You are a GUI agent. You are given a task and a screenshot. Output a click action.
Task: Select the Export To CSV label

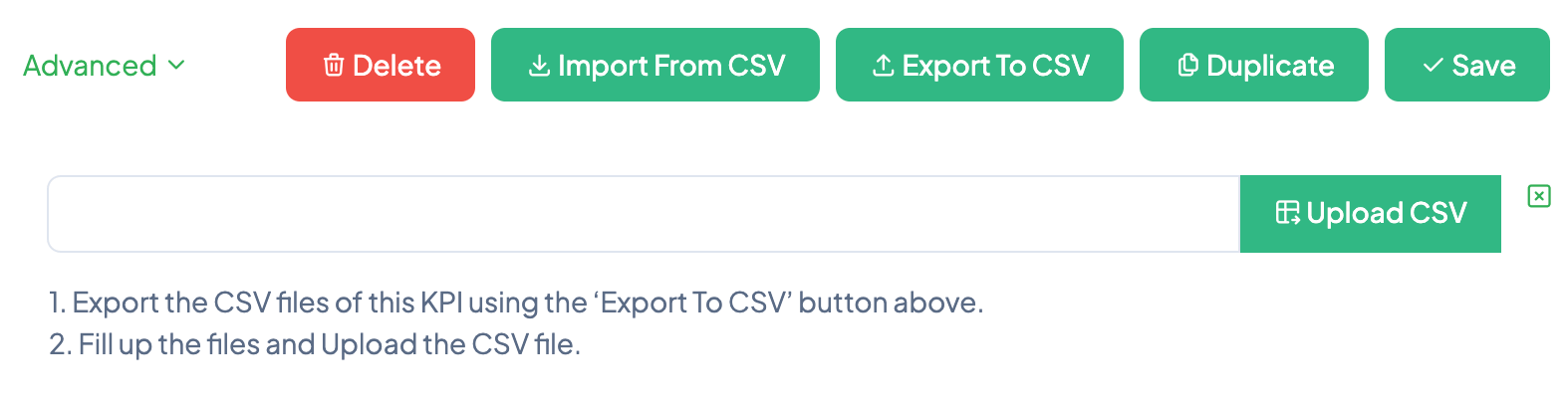click(x=995, y=66)
